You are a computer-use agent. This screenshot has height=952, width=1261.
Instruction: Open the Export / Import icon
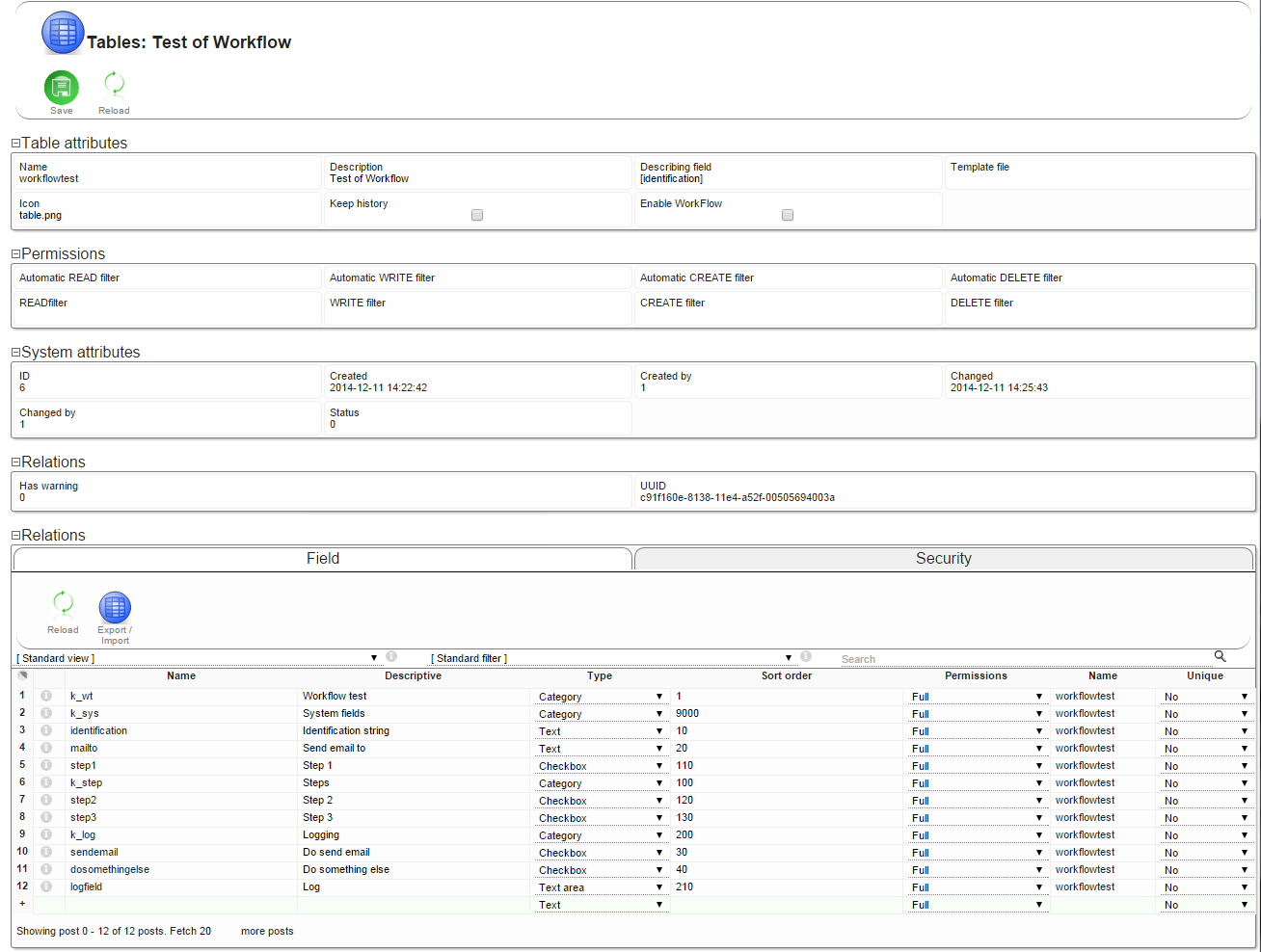coord(115,608)
